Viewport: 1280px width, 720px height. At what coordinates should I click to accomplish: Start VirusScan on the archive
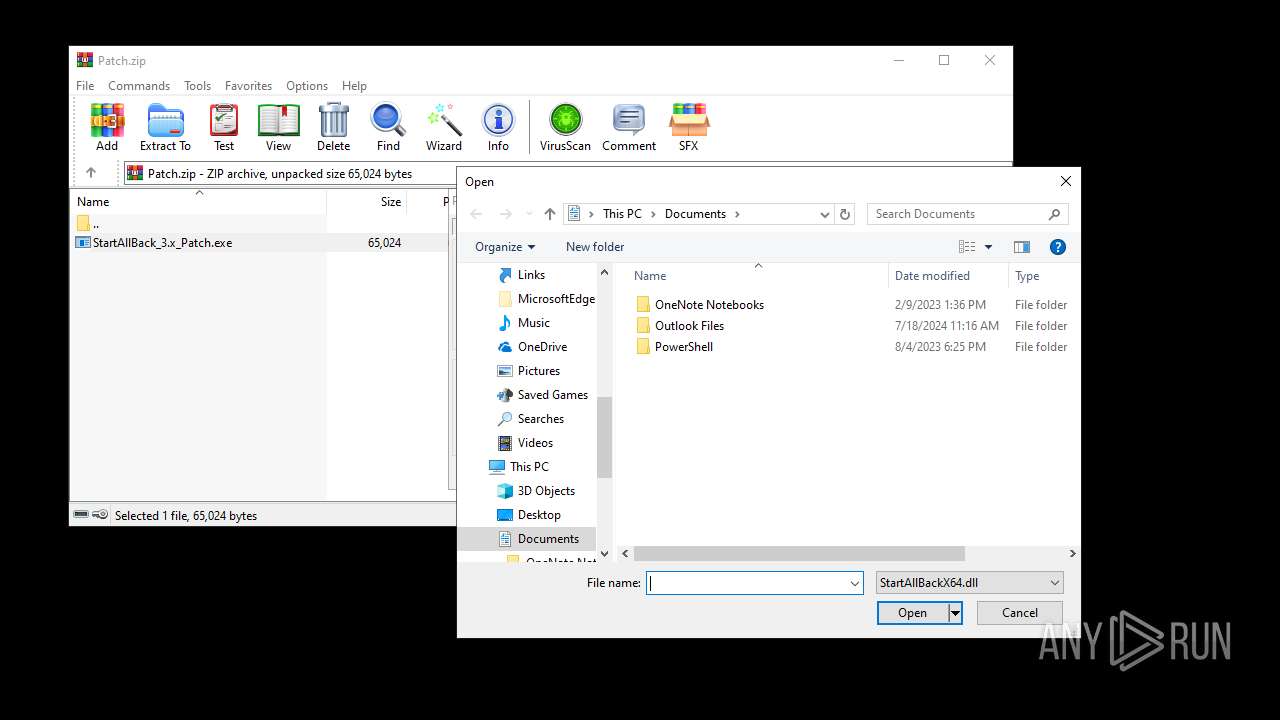pyautogui.click(x=565, y=127)
